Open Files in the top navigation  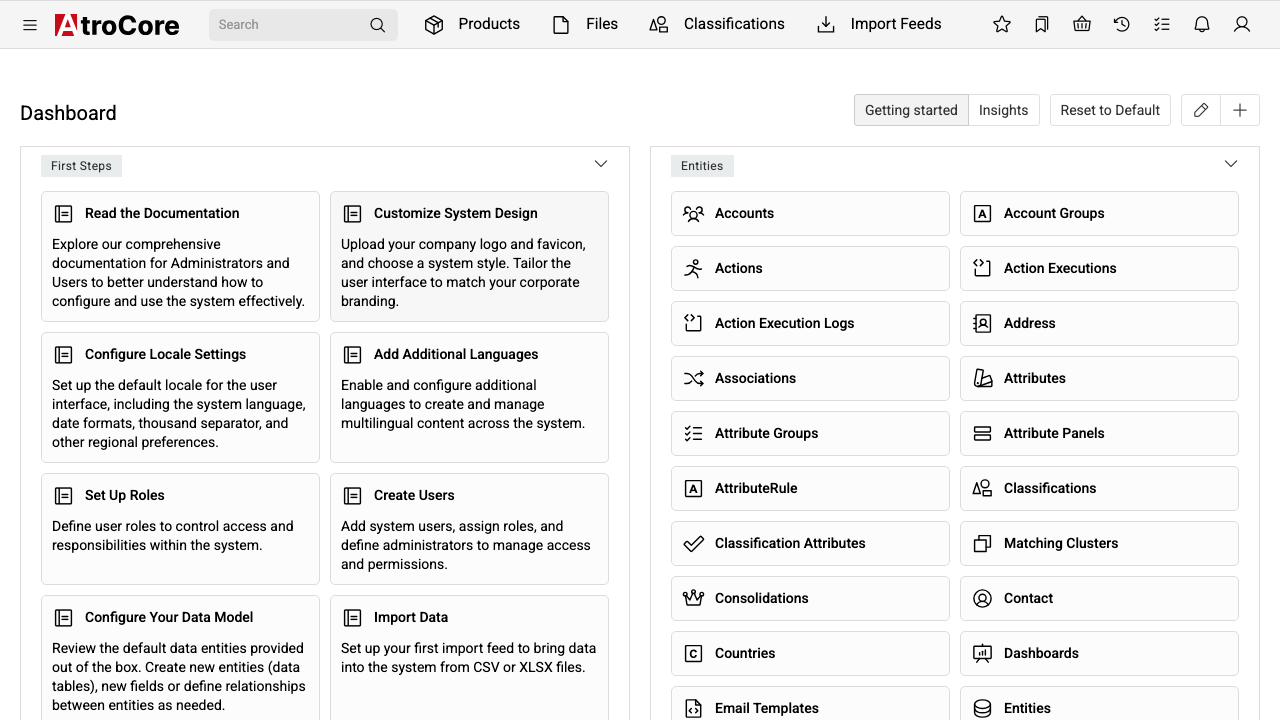click(585, 25)
